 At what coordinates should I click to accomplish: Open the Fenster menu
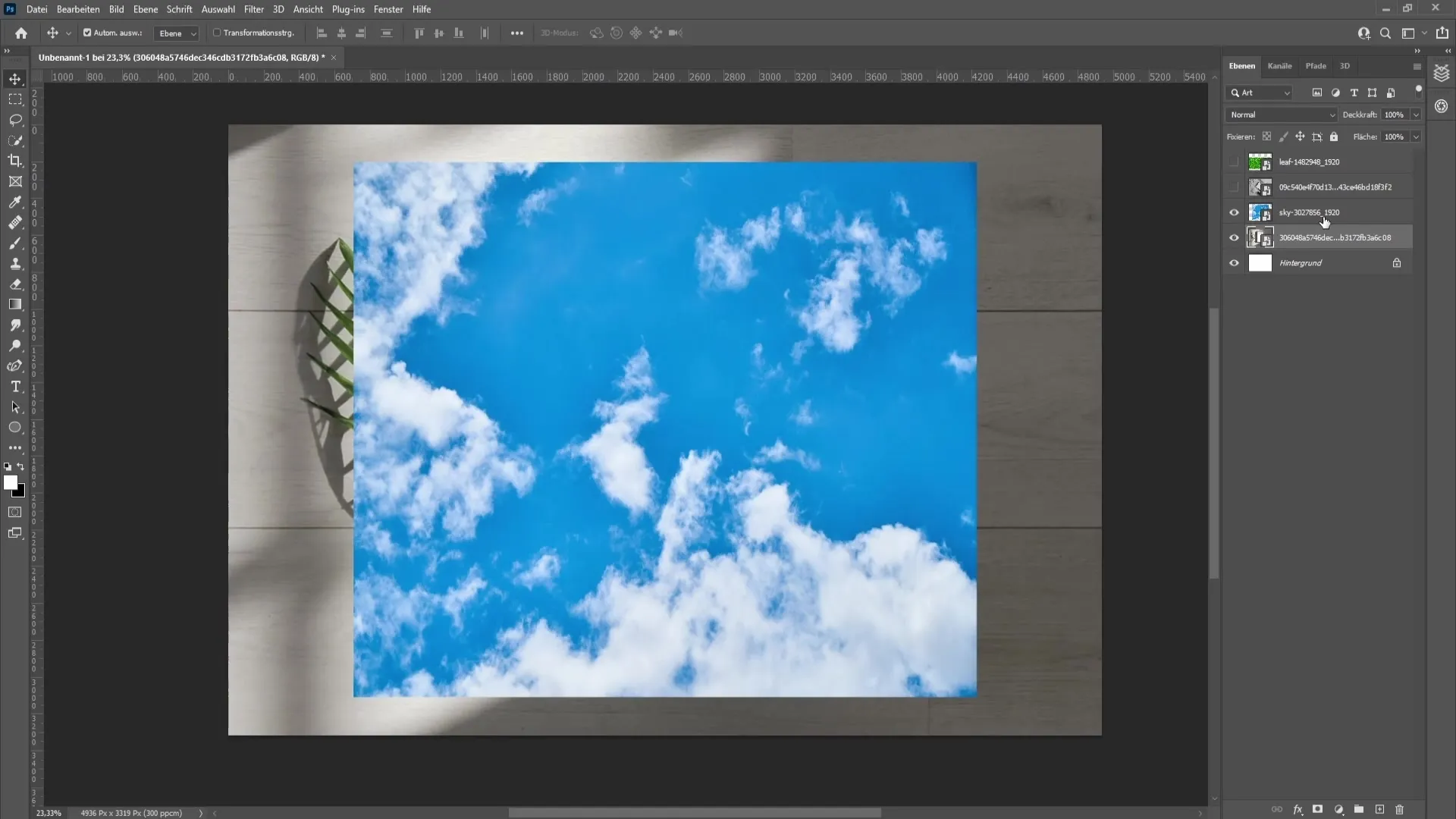click(x=388, y=9)
